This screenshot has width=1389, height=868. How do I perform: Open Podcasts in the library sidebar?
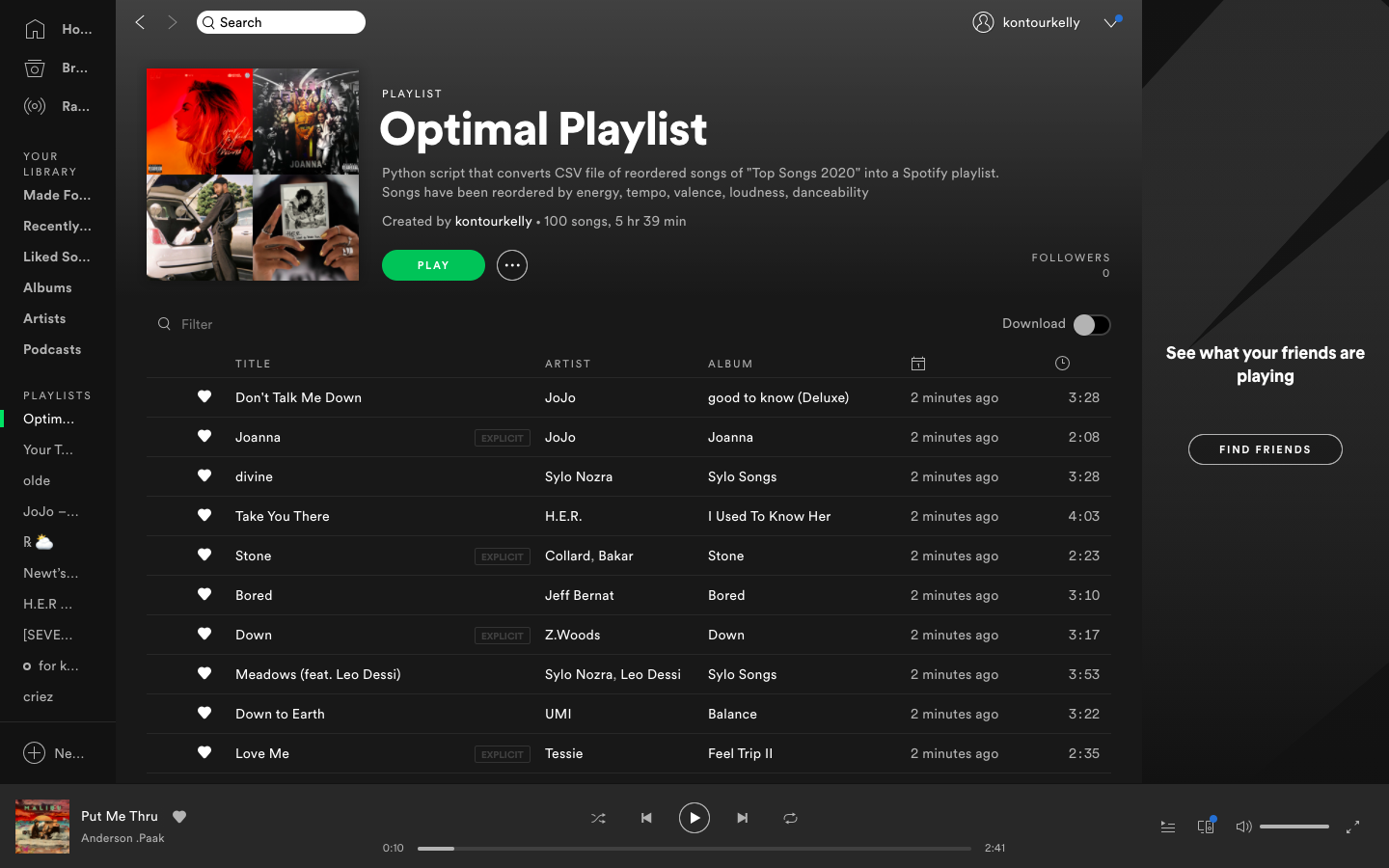click(x=52, y=349)
